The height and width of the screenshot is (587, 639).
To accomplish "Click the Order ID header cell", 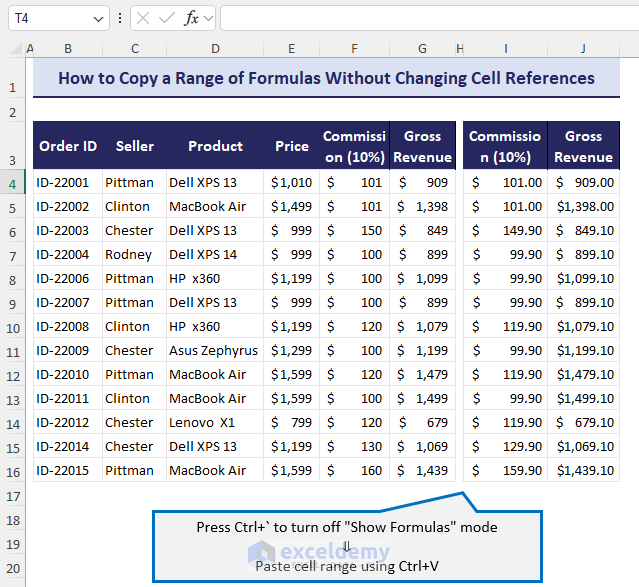I will click(68, 146).
